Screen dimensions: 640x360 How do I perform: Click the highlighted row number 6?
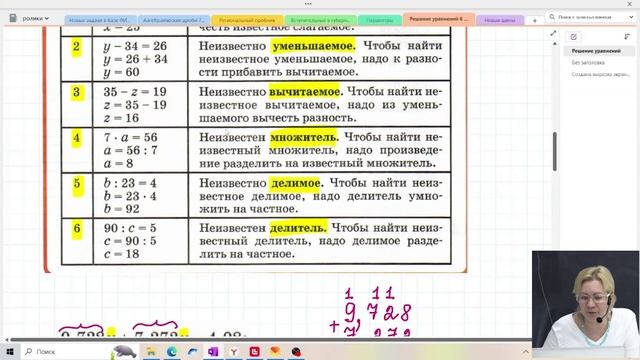pos(77,228)
